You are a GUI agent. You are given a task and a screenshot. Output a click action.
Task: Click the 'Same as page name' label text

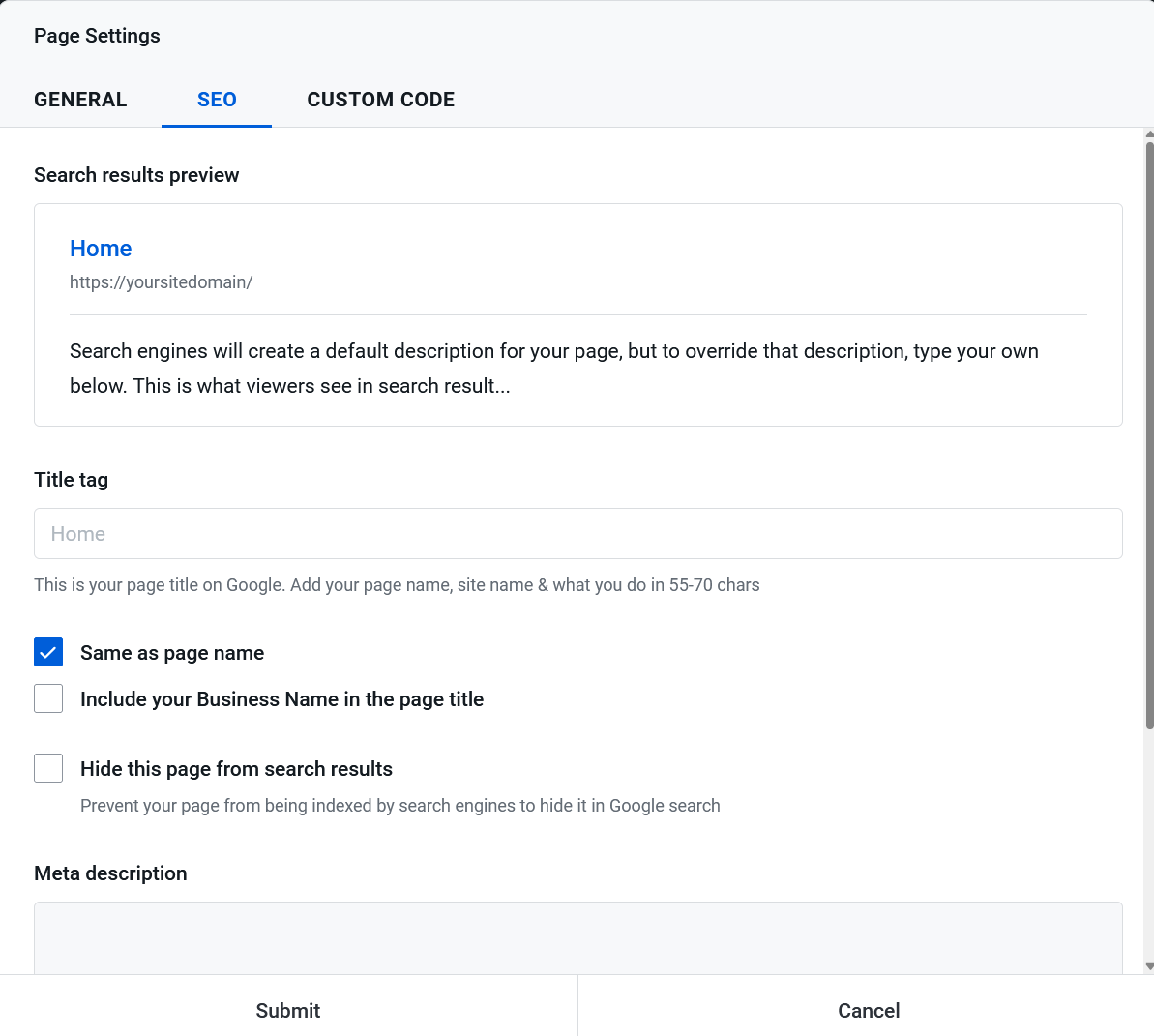[172, 653]
